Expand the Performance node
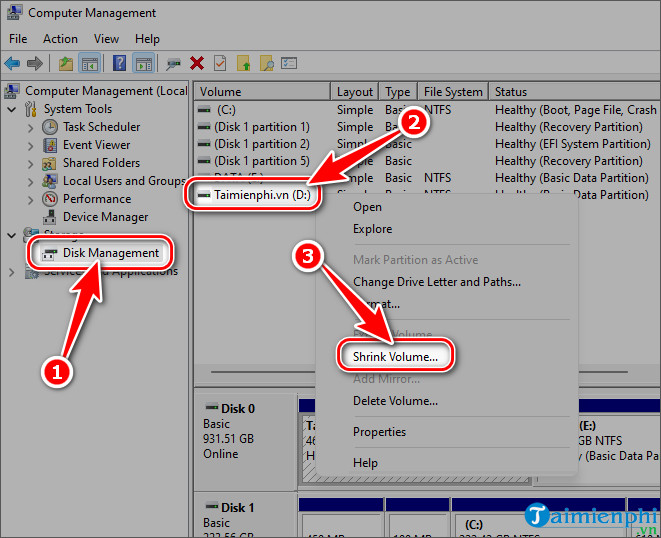661x538 pixels. [30, 200]
